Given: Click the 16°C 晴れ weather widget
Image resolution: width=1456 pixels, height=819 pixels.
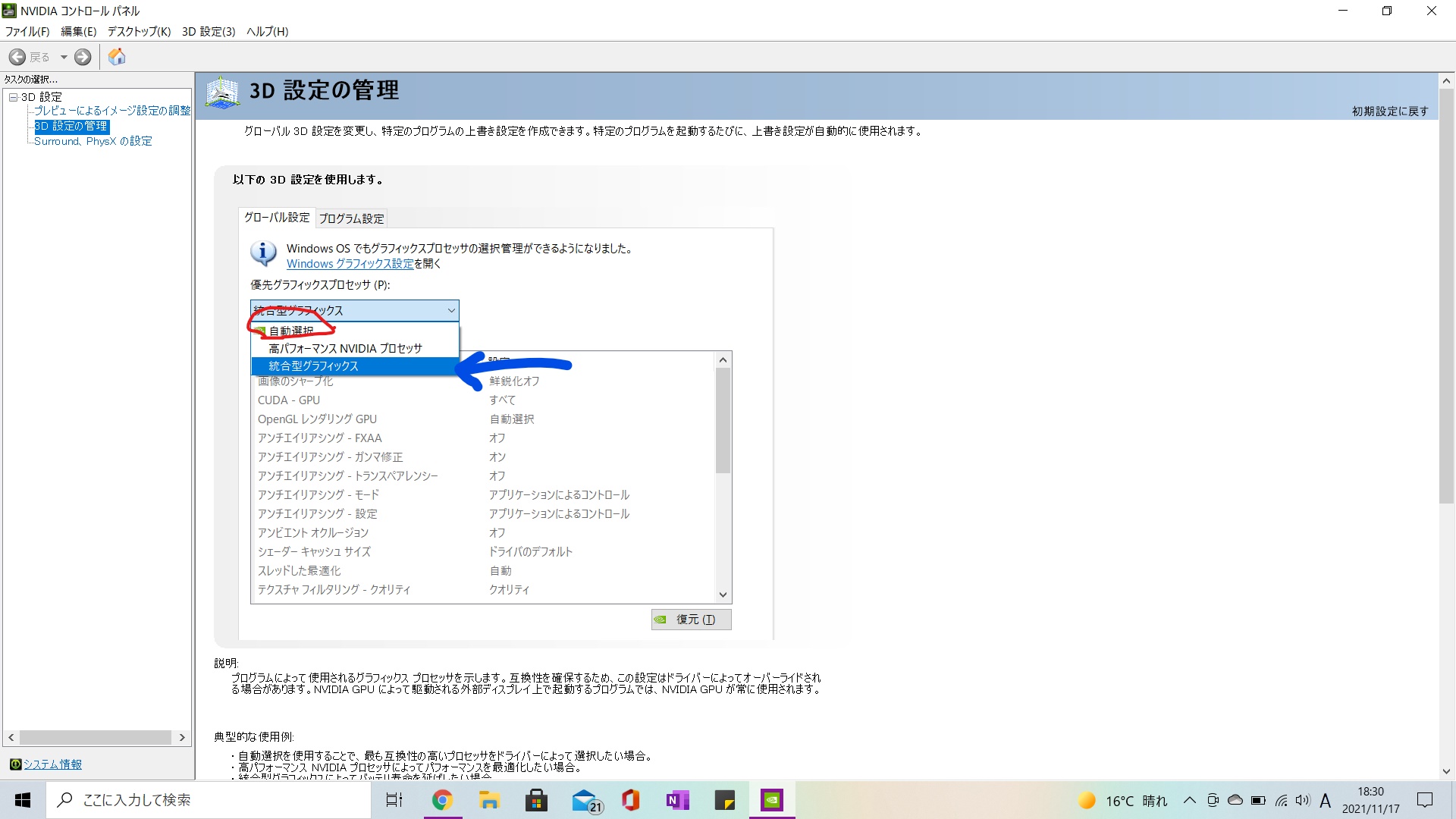Looking at the screenshot, I should [1122, 800].
